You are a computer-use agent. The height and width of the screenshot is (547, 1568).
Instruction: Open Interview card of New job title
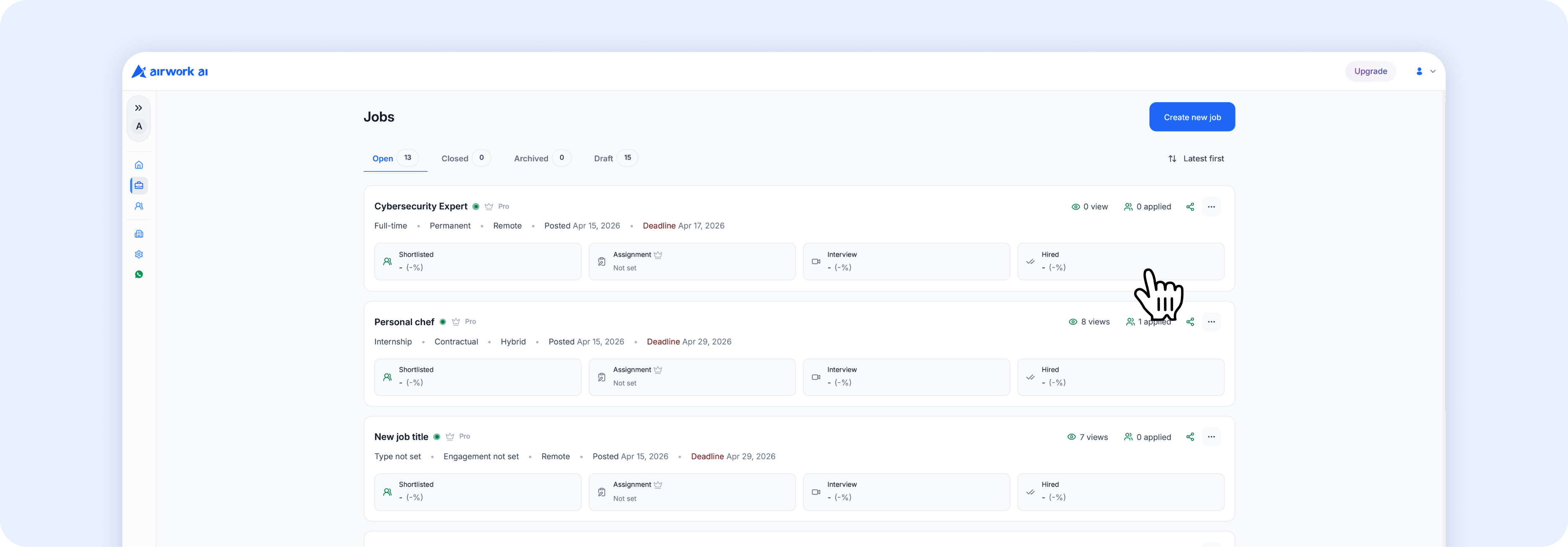point(907,492)
